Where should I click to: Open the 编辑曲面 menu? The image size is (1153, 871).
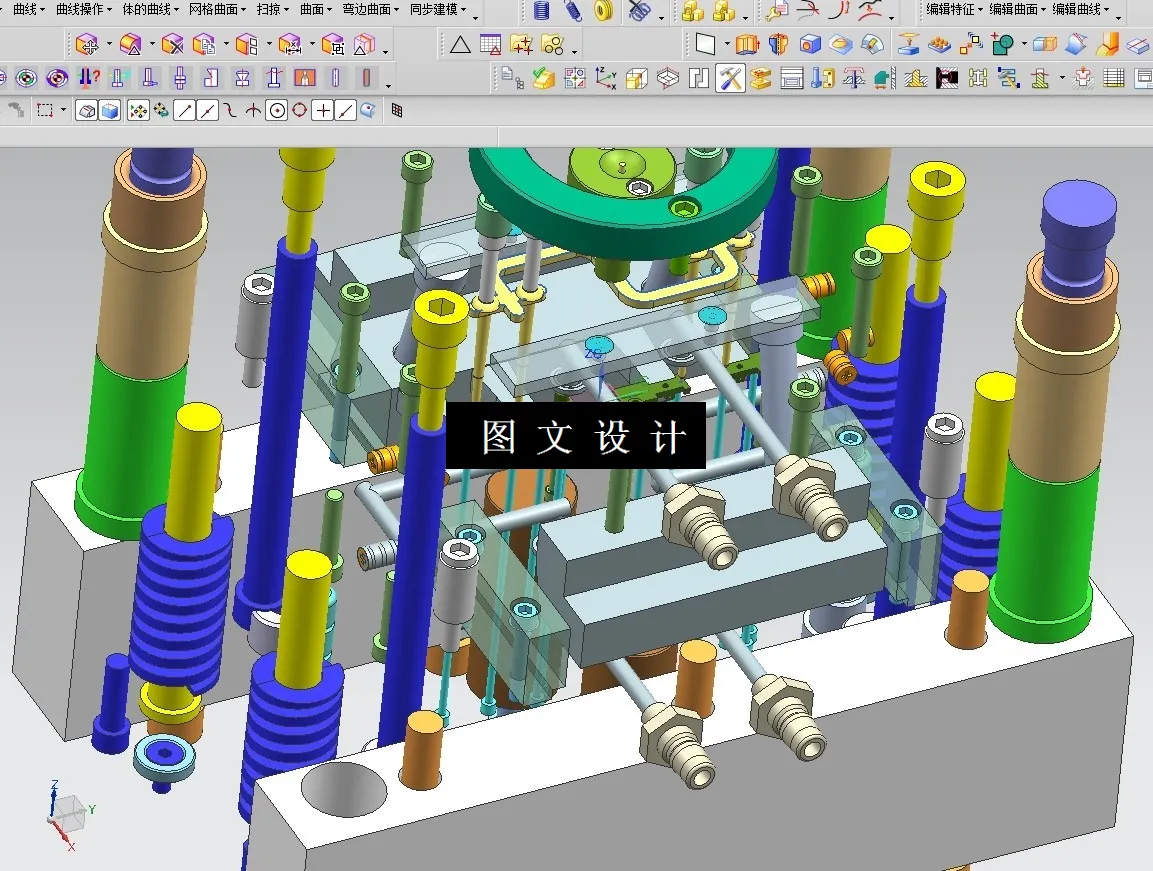[x=1018, y=9]
